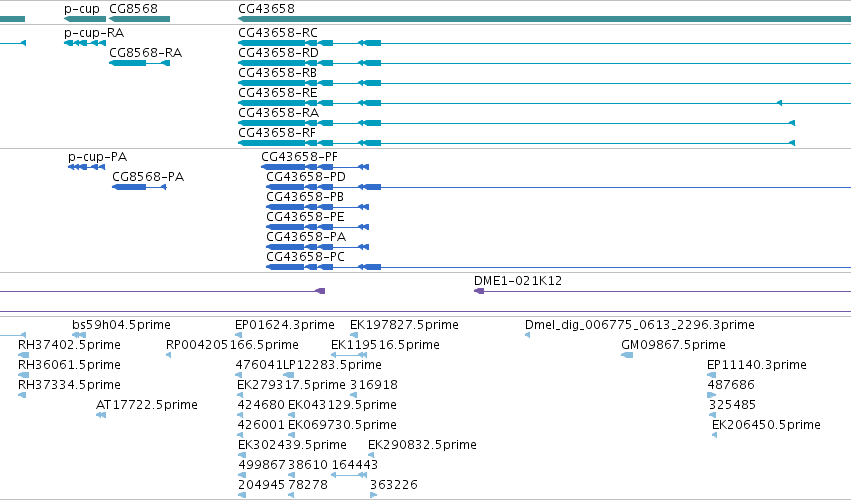Select CDS CG43658-PB
Viewport: 851px width, 500px height.
pyautogui.click(x=317, y=207)
